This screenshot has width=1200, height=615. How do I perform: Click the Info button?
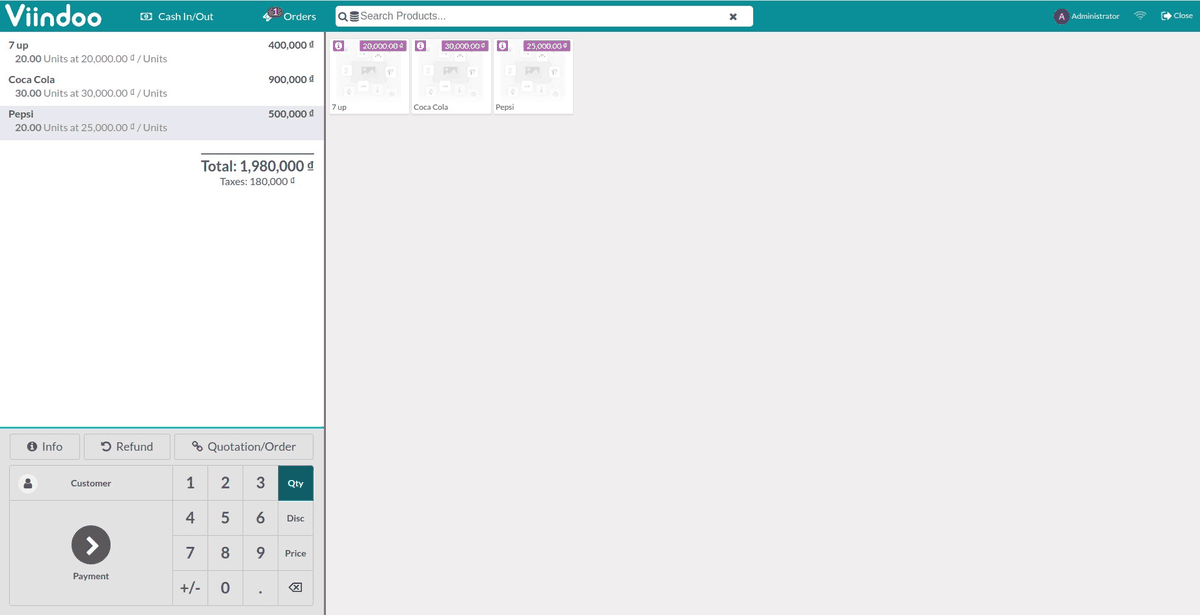click(x=45, y=447)
